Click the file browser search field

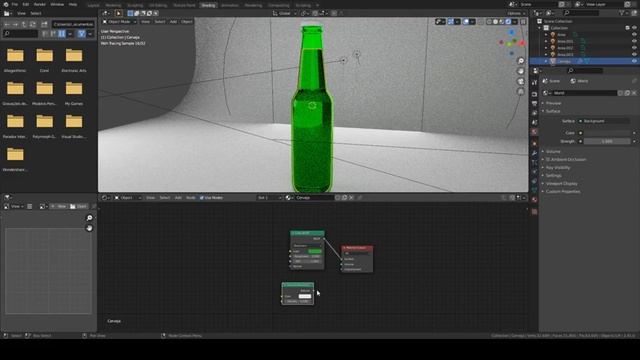tap(20, 33)
